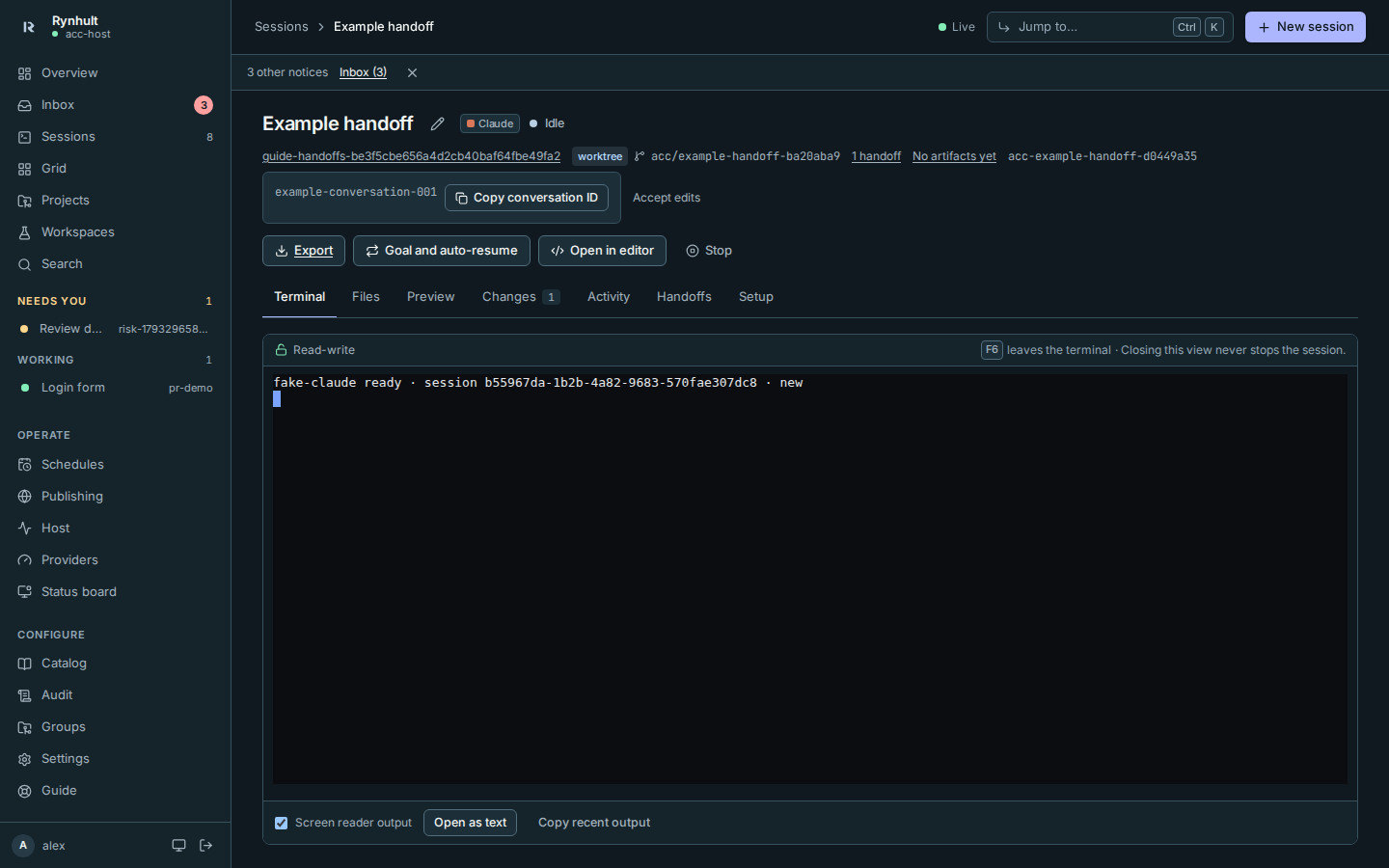Click the No artifacts yet link
1389x868 pixels.
(x=954, y=156)
